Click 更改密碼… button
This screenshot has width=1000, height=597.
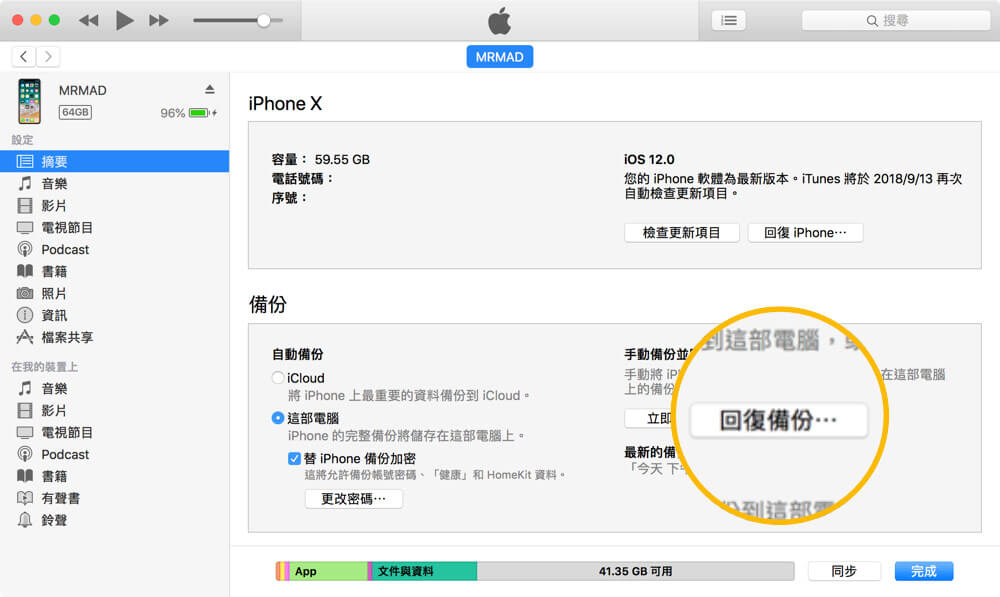point(353,499)
